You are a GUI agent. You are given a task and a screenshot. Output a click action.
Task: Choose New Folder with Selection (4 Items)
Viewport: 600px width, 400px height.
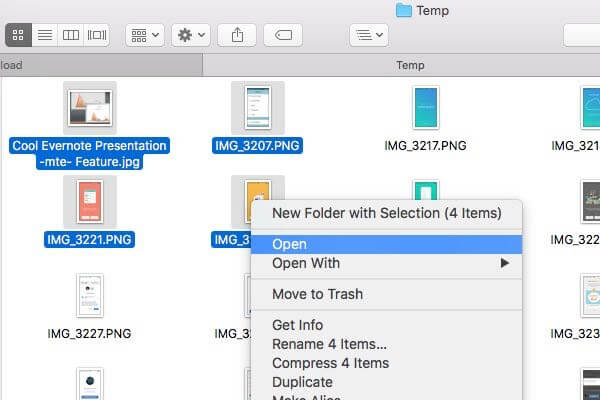(386, 213)
